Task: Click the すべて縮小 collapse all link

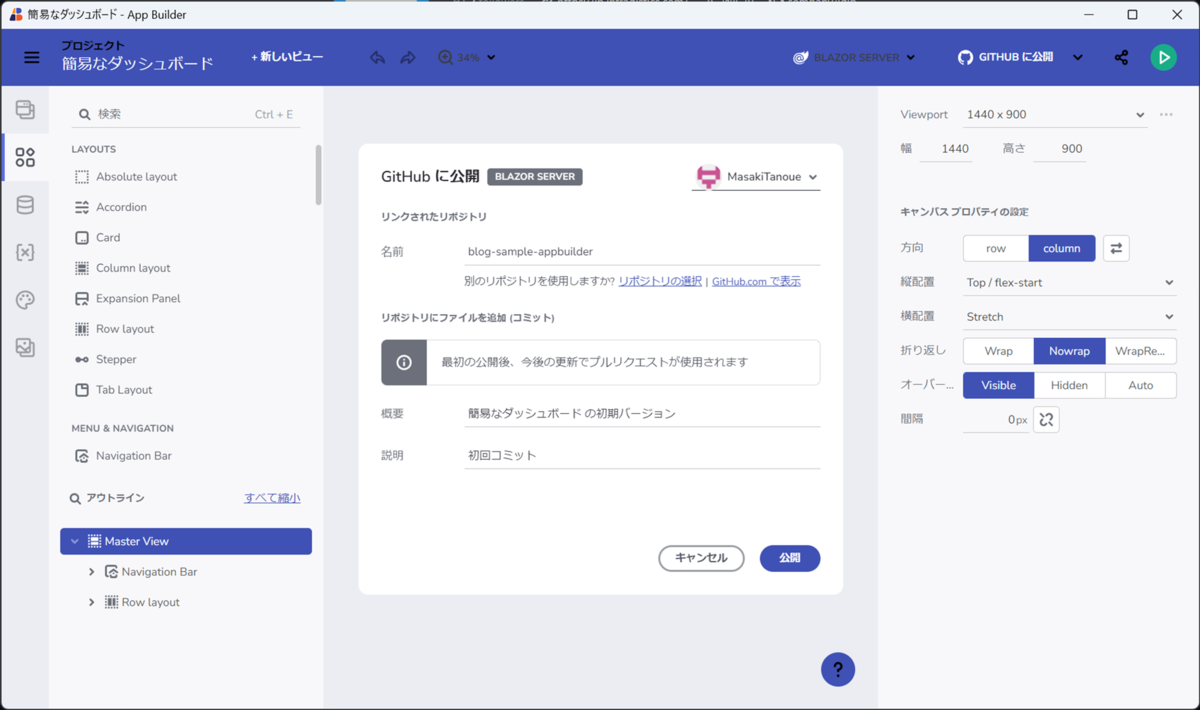Action: coord(272,498)
